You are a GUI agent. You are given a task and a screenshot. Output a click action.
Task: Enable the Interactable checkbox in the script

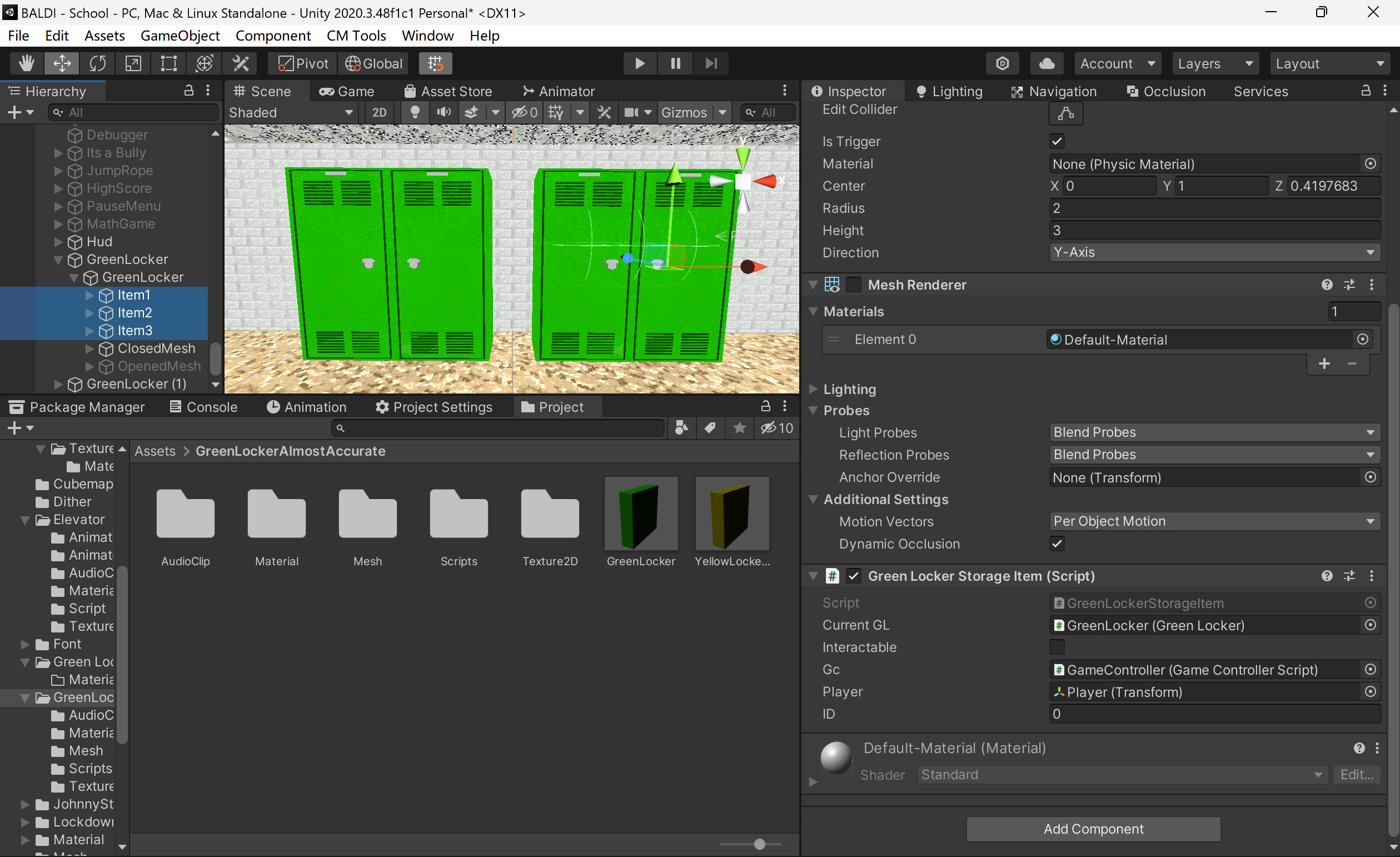[x=1057, y=647]
